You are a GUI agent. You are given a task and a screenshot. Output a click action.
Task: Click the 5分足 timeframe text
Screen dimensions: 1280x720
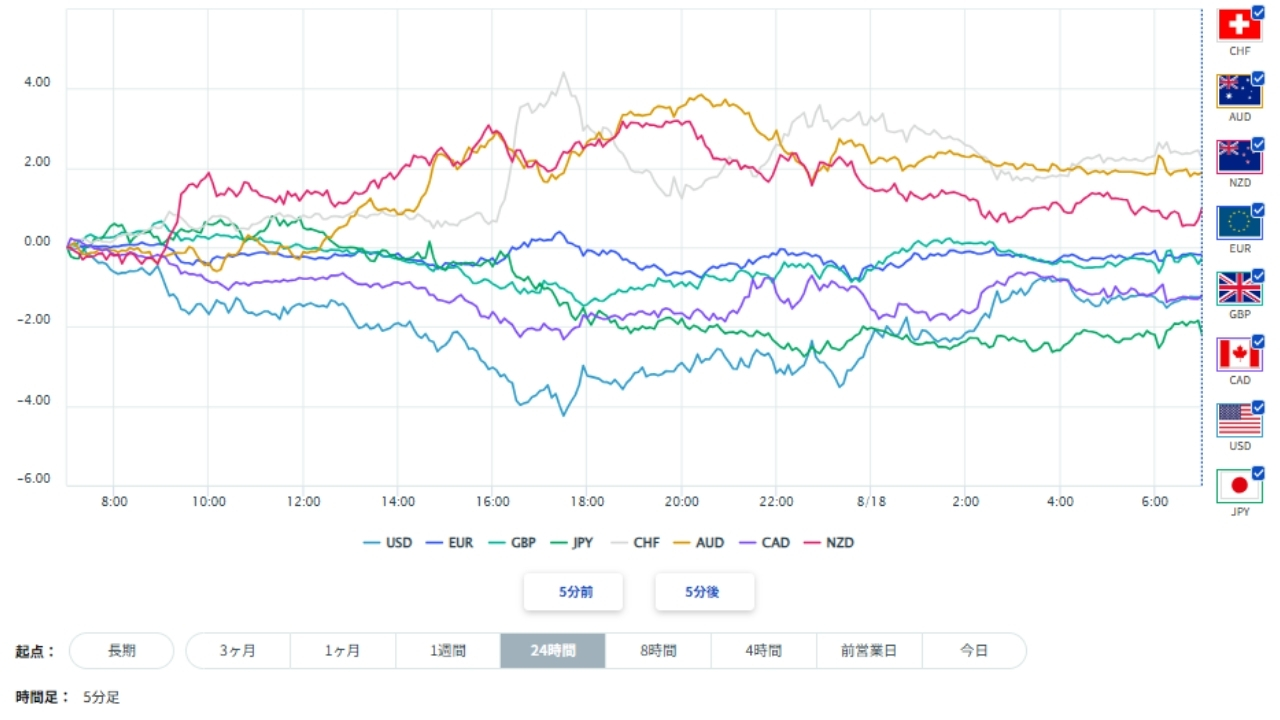[x=101, y=697]
